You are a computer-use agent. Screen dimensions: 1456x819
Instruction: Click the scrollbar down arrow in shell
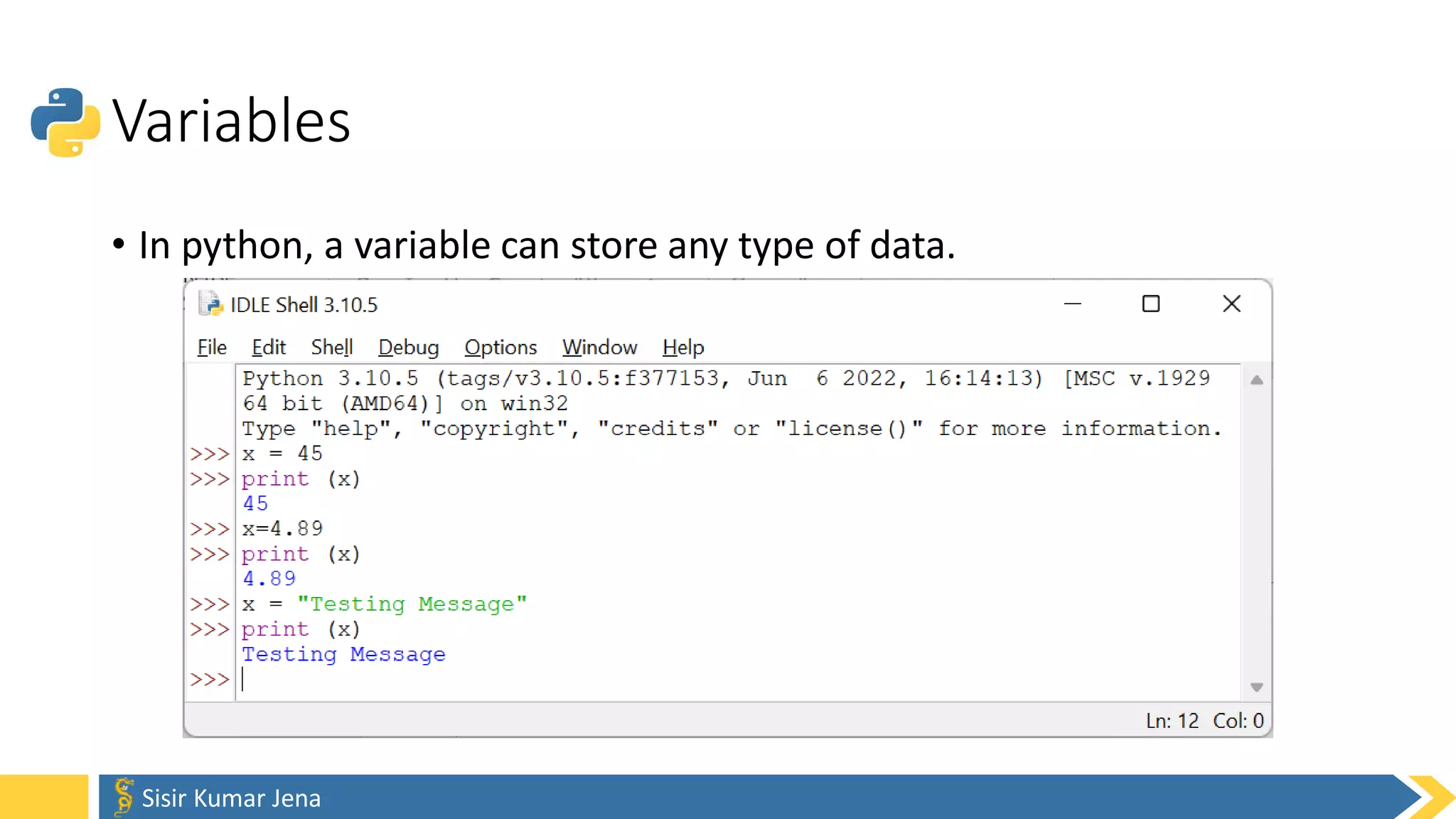1257,687
